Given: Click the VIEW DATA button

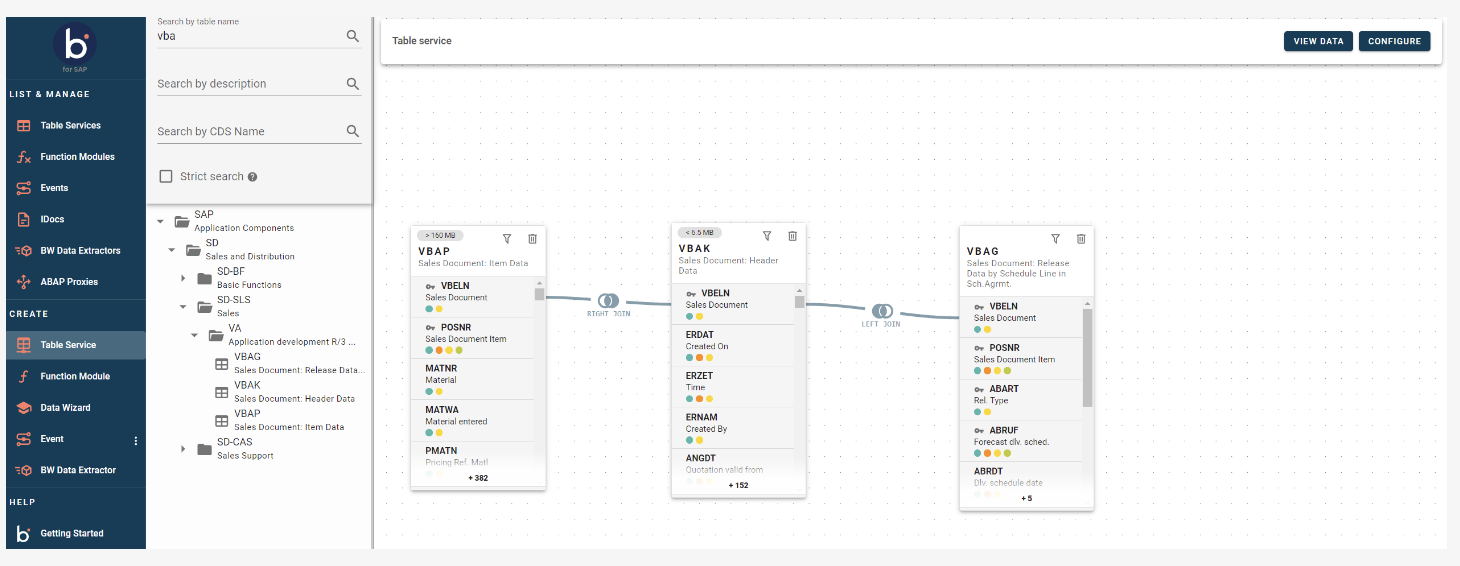Looking at the screenshot, I should click(x=1318, y=41).
